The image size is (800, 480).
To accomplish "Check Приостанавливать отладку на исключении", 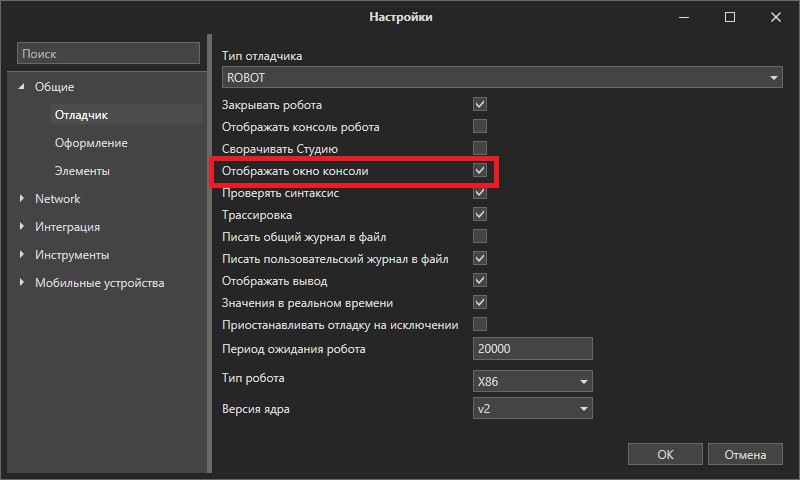I will (x=480, y=324).
